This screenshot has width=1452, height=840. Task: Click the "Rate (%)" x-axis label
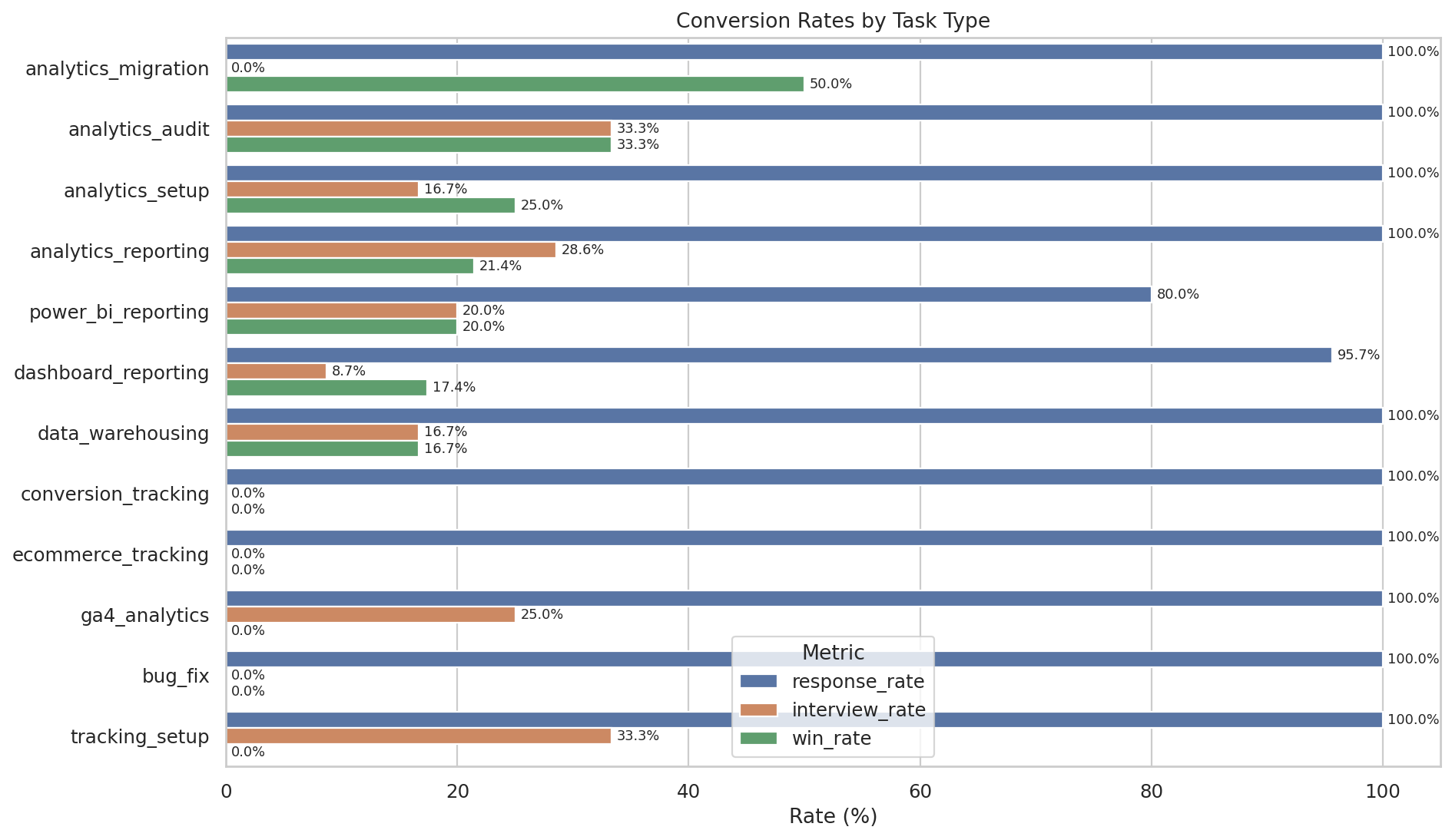point(833,816)
